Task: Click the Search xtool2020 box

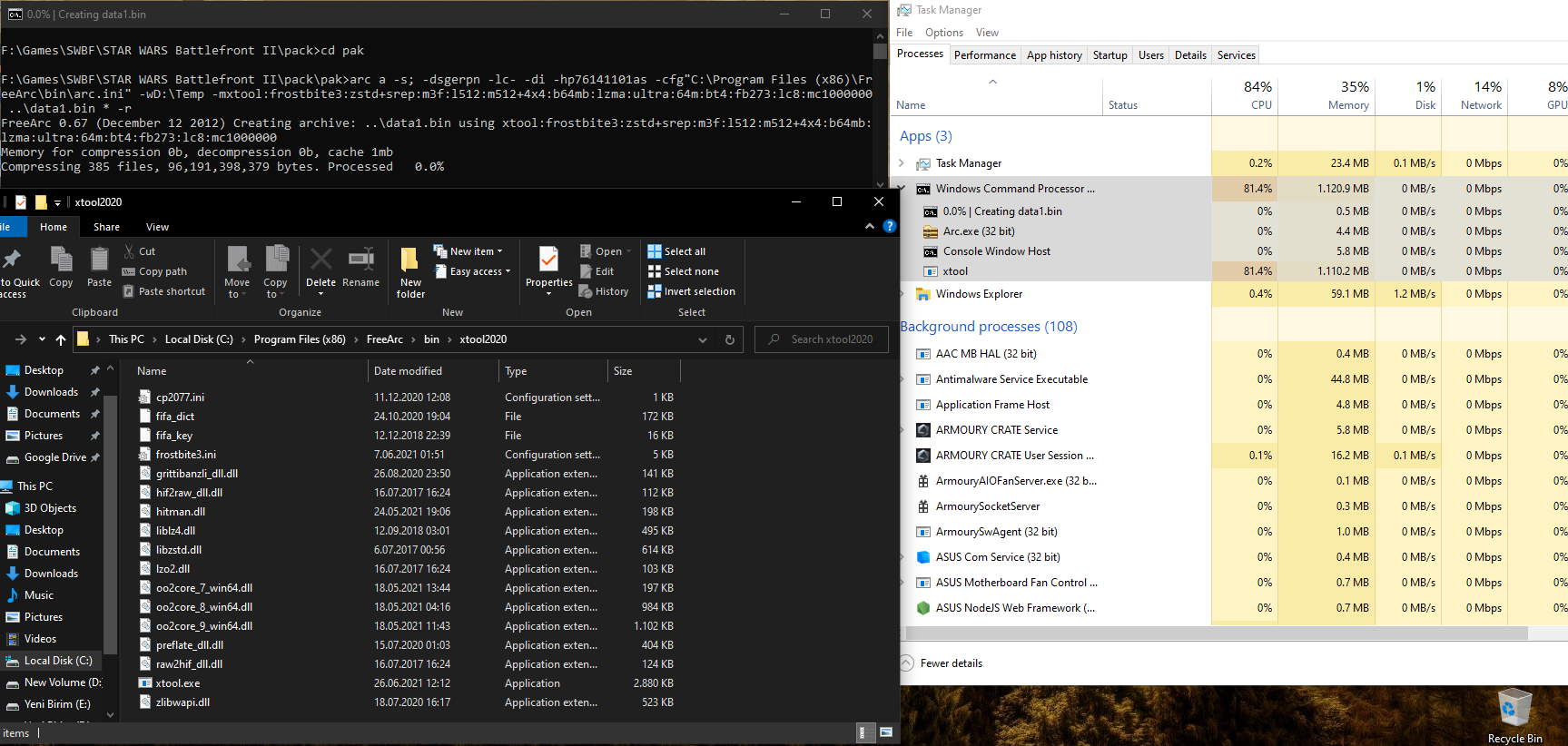Action: pos(822,339)
